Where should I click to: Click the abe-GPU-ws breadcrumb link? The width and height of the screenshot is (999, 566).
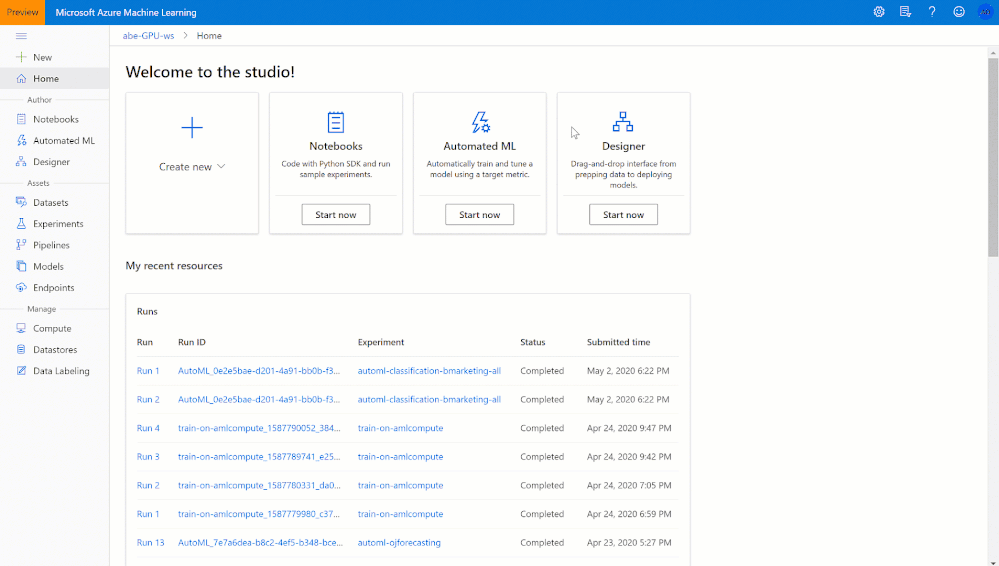click(x=148, y=36)
